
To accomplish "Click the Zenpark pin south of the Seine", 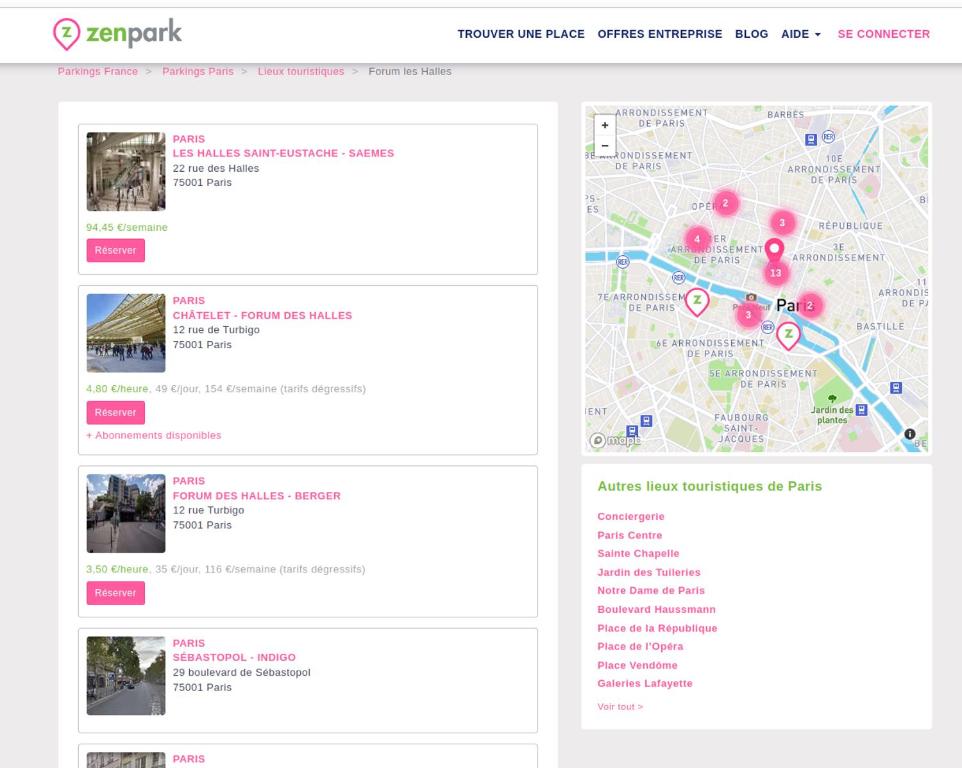I will [788, 336].
